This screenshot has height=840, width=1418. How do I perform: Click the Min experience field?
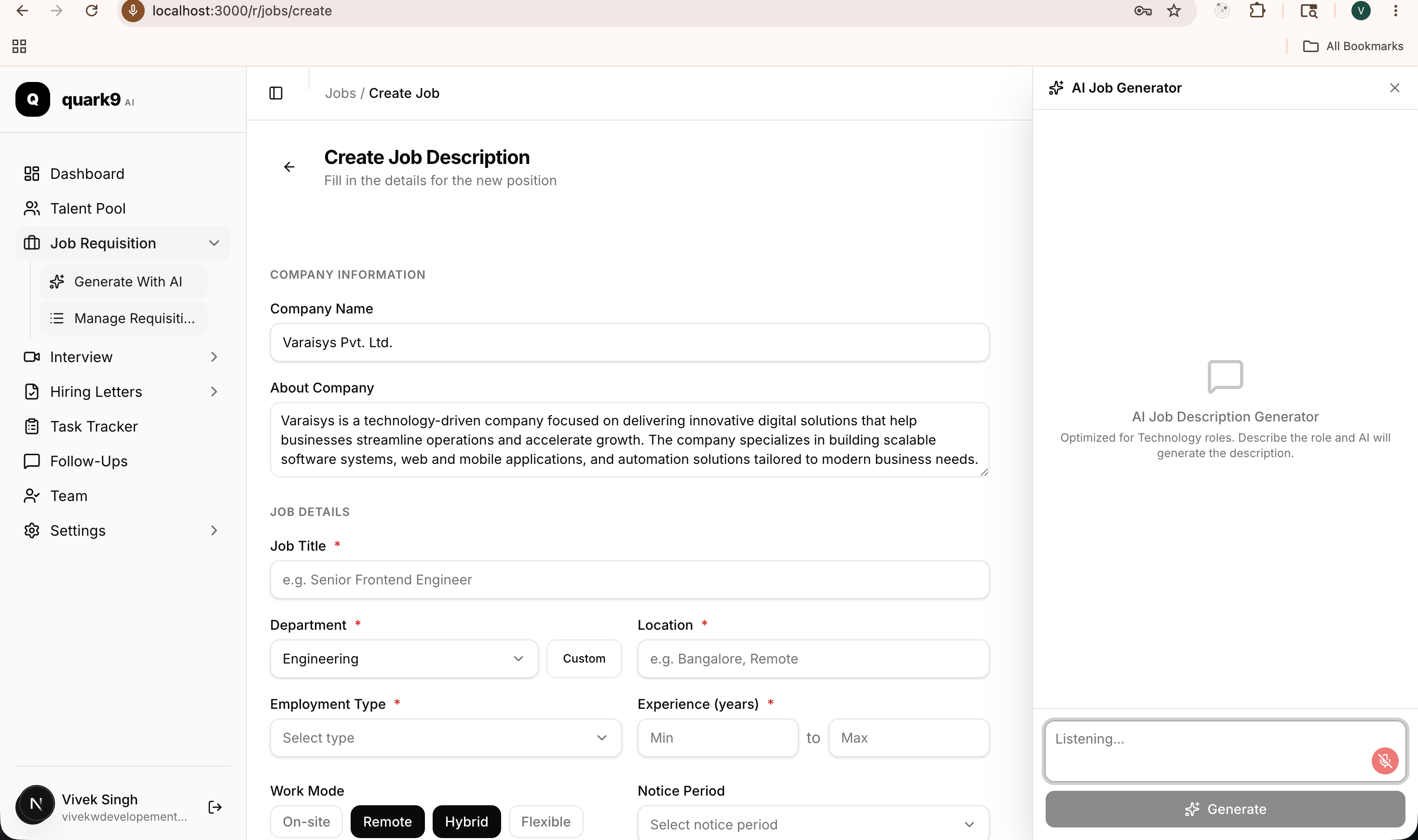tap(717, 738)
